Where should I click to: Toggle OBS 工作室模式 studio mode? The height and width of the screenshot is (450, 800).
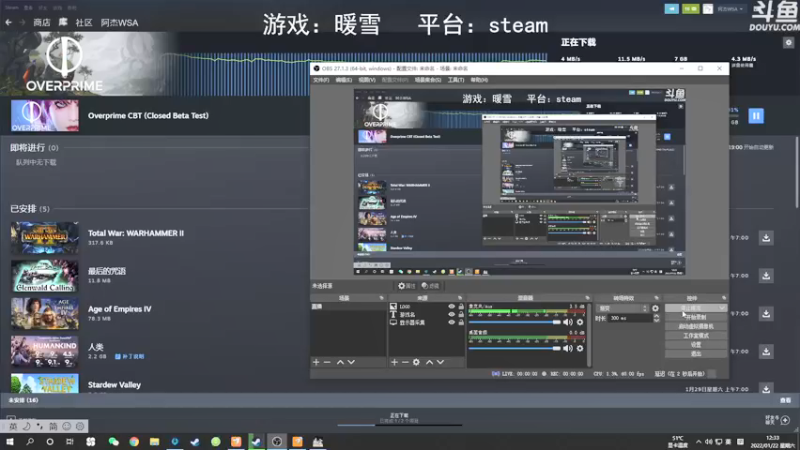click(x=696, y=336)
